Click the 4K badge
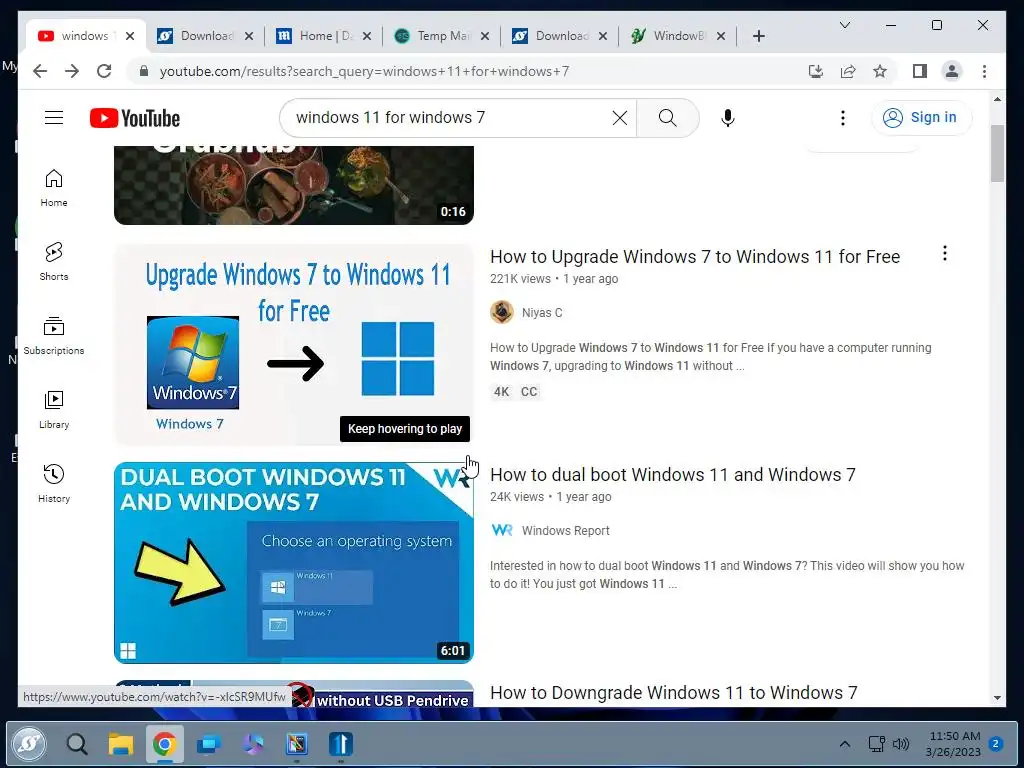The height and width of the screenshot is (768, 1024). (502, 392)
